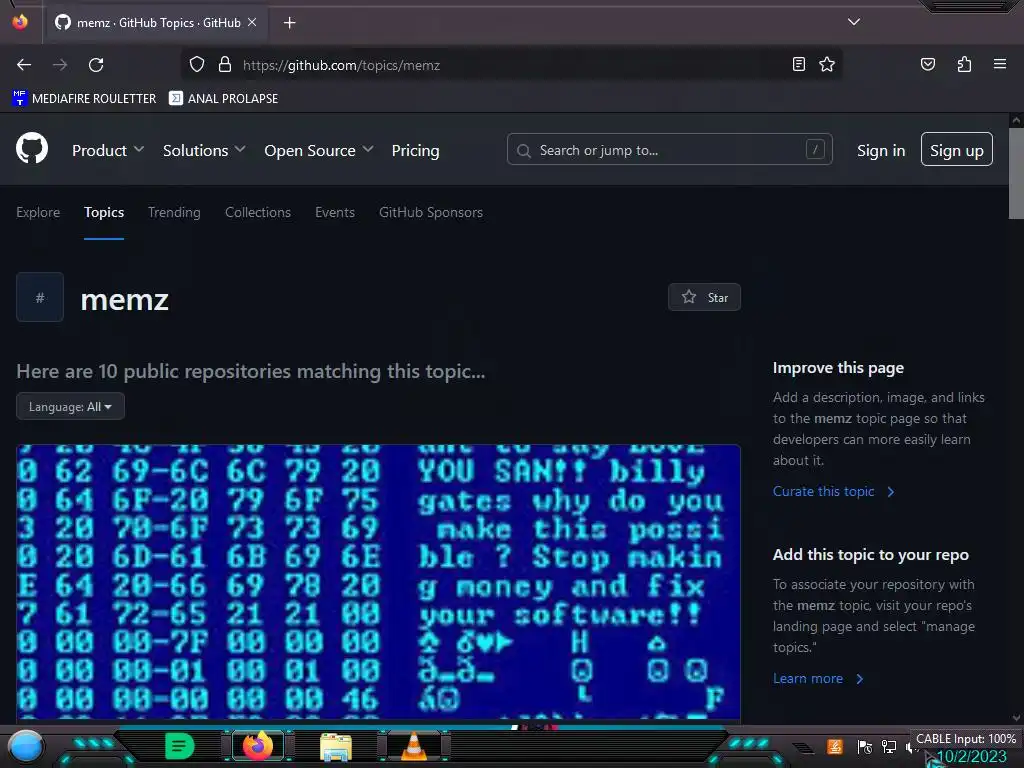The width and height of the screenshot is (1024, 768).
Task: Click the Improve this page heading
Action: point(838,368)
